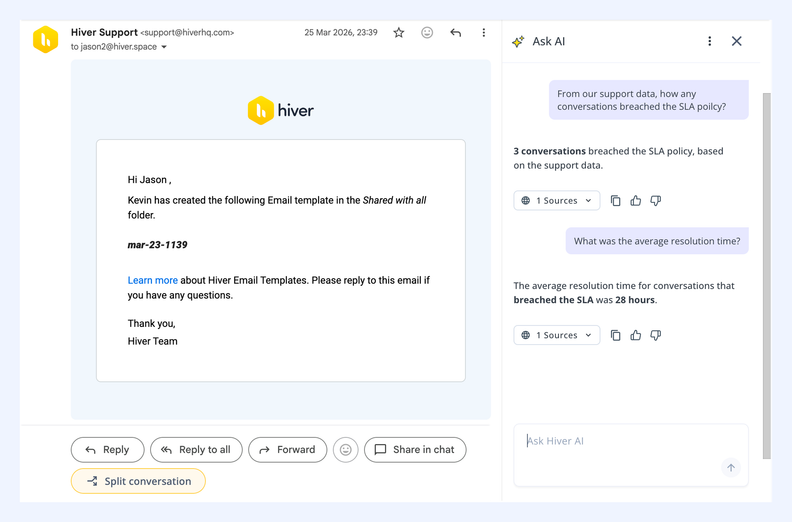
Task: Thumbs down the '3 conversations' answer
Action: (x=656, y=201)
